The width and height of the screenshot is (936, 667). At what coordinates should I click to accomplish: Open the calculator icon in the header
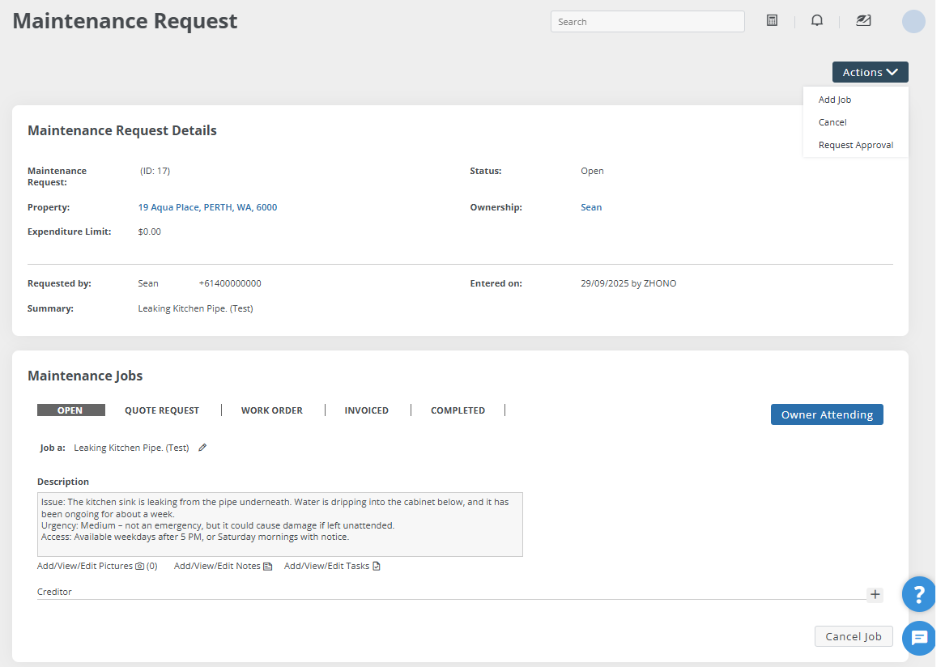pos(772,21)
